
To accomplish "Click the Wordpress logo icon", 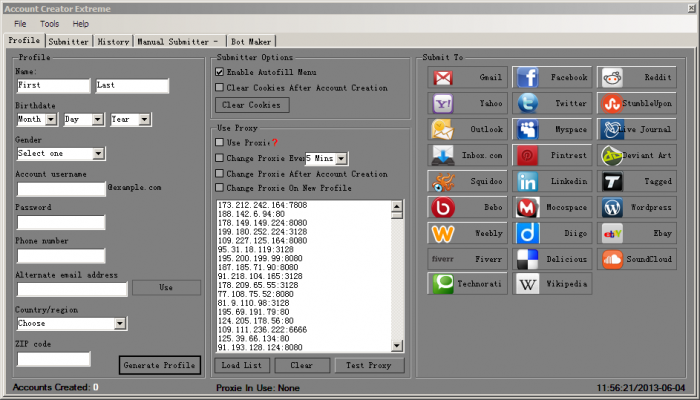I will [612, 208].
